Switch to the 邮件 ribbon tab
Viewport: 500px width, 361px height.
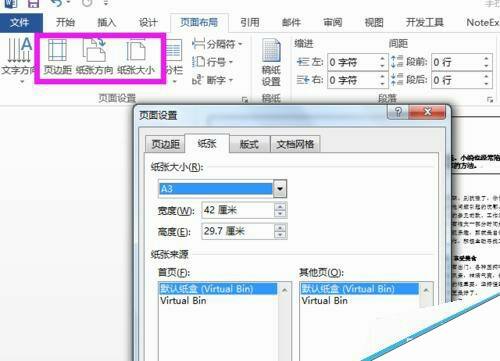tap(291, 23)
